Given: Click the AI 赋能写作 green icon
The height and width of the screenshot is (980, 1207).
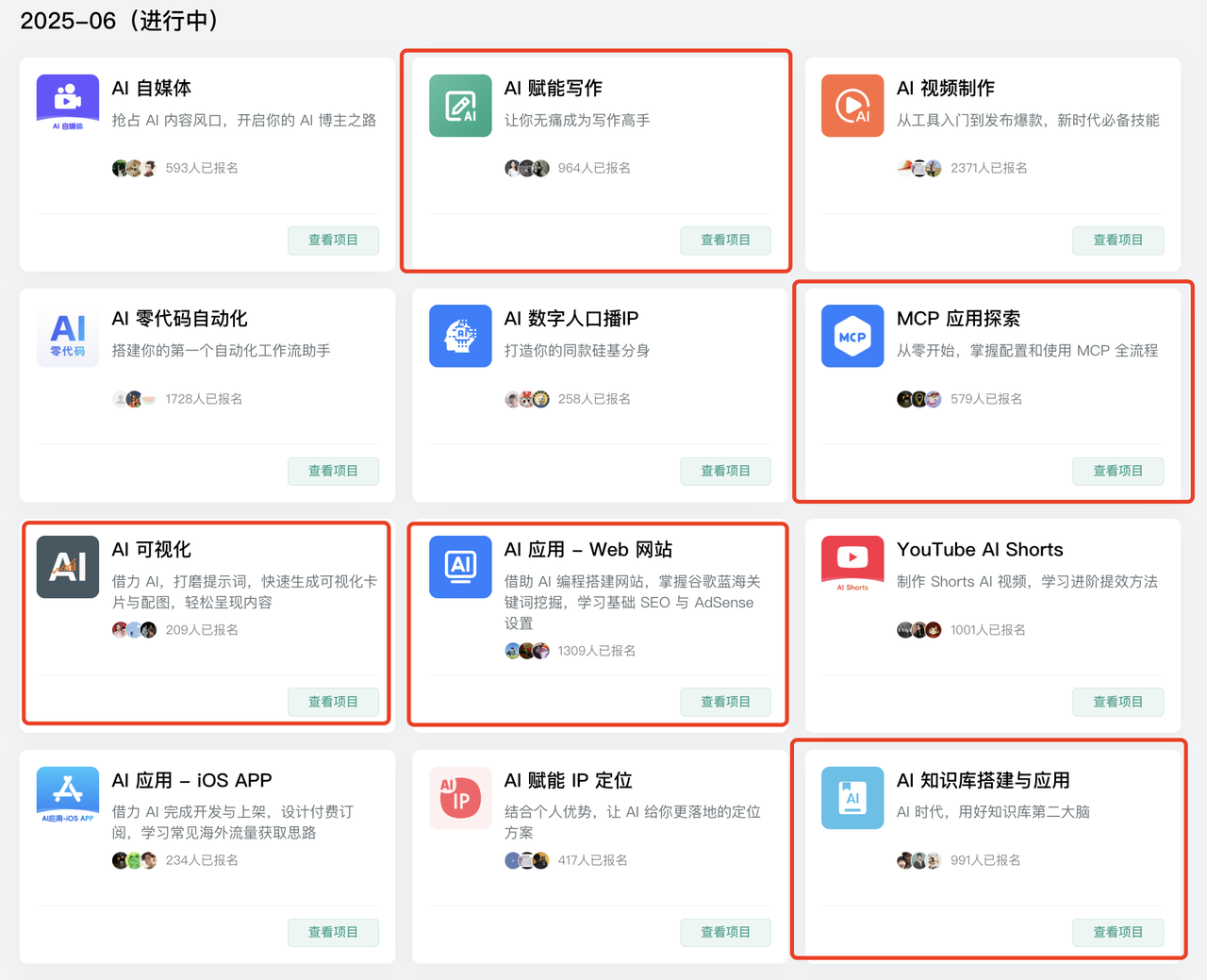Looking at the screenshot, I should (x=460, y=106).
